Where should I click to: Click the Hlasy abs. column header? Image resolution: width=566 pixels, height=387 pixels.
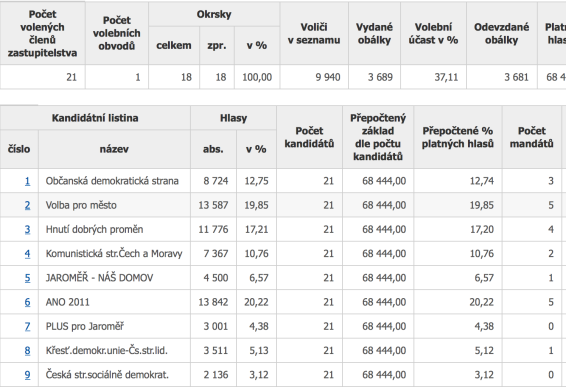213,149
